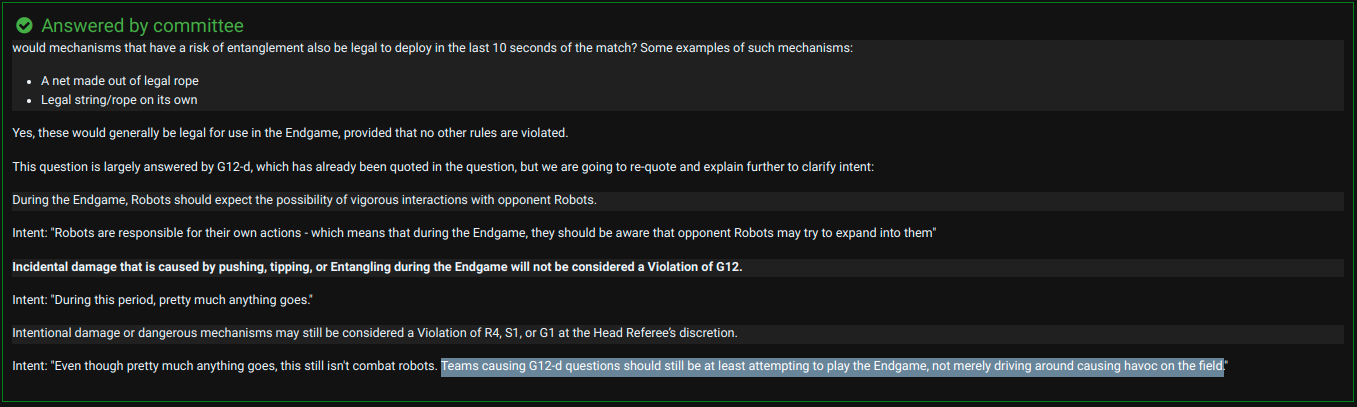Click the highlighted 'Teams causing G12-d questions' sentence
The image size is (1357, 407).
[832, 366]
